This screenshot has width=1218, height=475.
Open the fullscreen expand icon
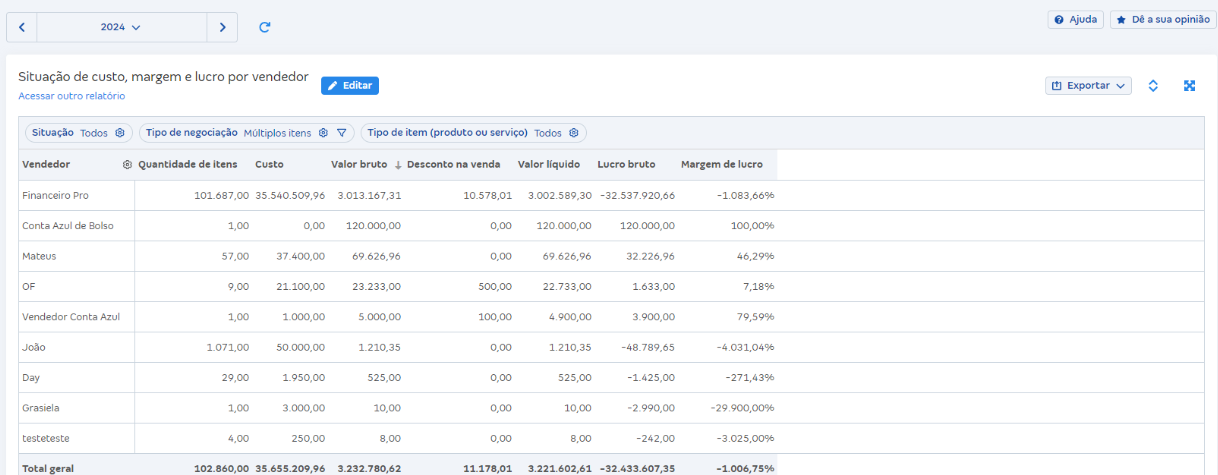click(1190, 86)
